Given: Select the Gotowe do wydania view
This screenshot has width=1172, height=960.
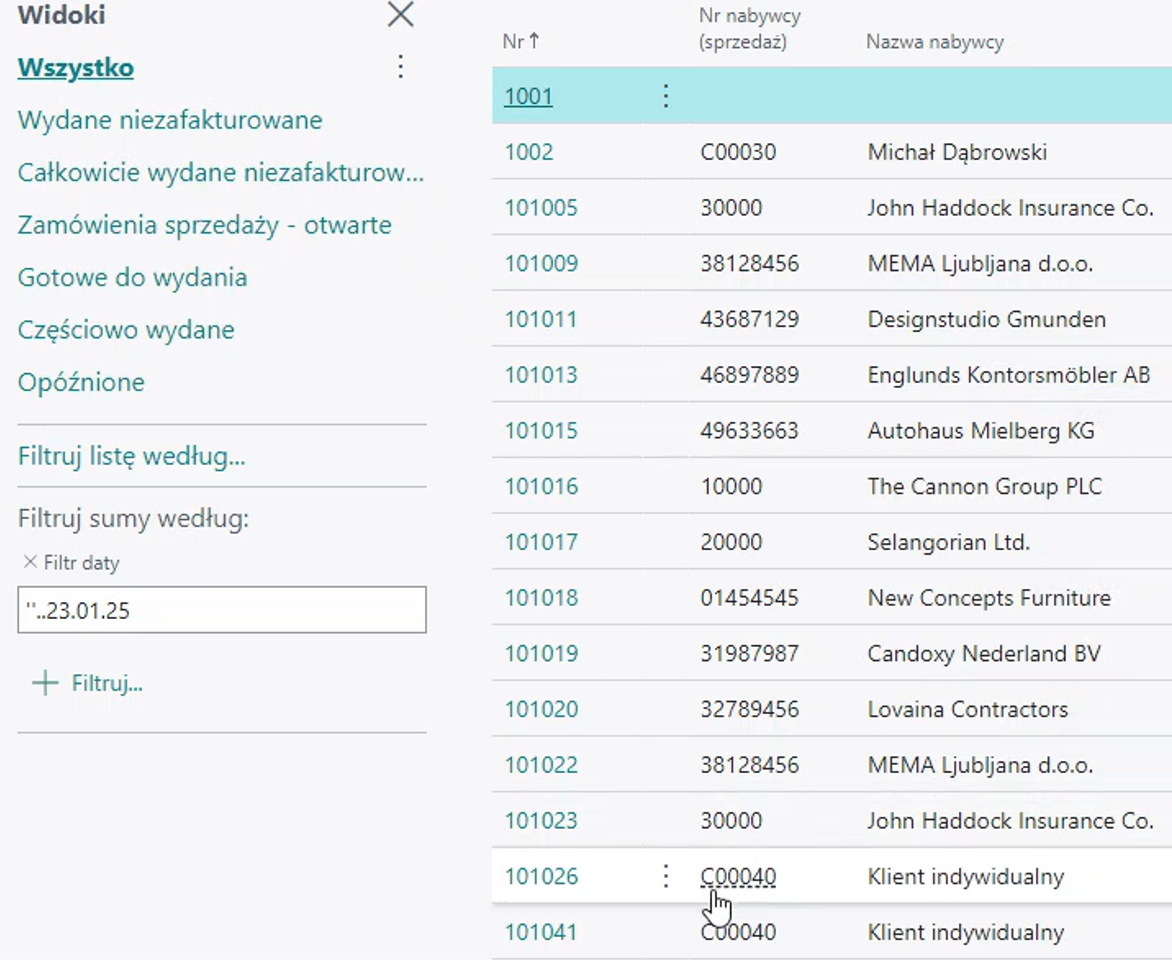Looking at the screenshot, I should pyautogui.click(x=132, y=277).
